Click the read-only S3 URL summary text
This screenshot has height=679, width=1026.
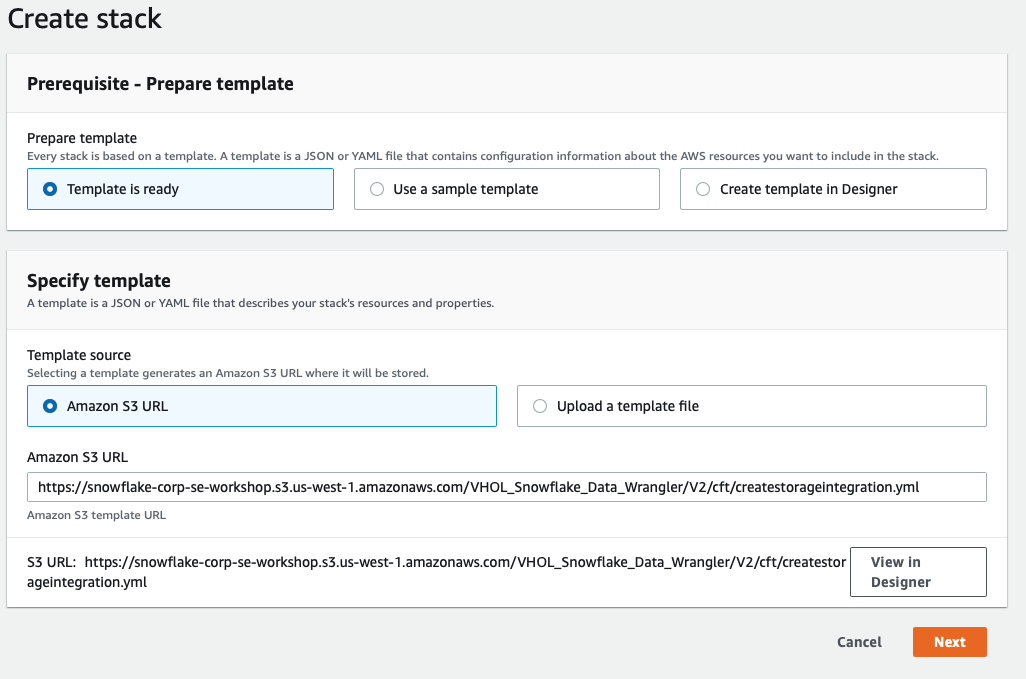(435, 572)
